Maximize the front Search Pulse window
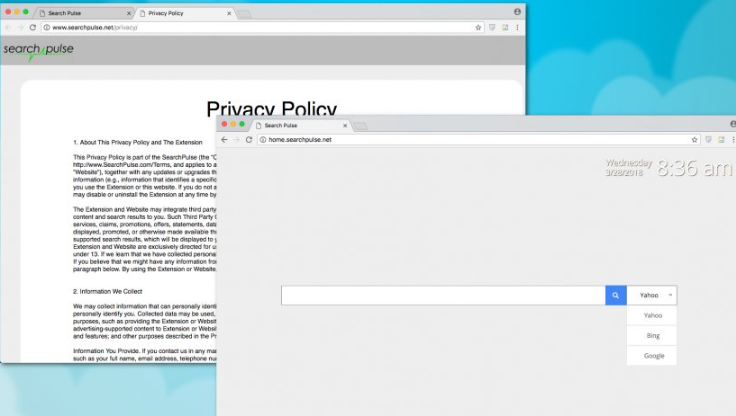 [242, 124]
